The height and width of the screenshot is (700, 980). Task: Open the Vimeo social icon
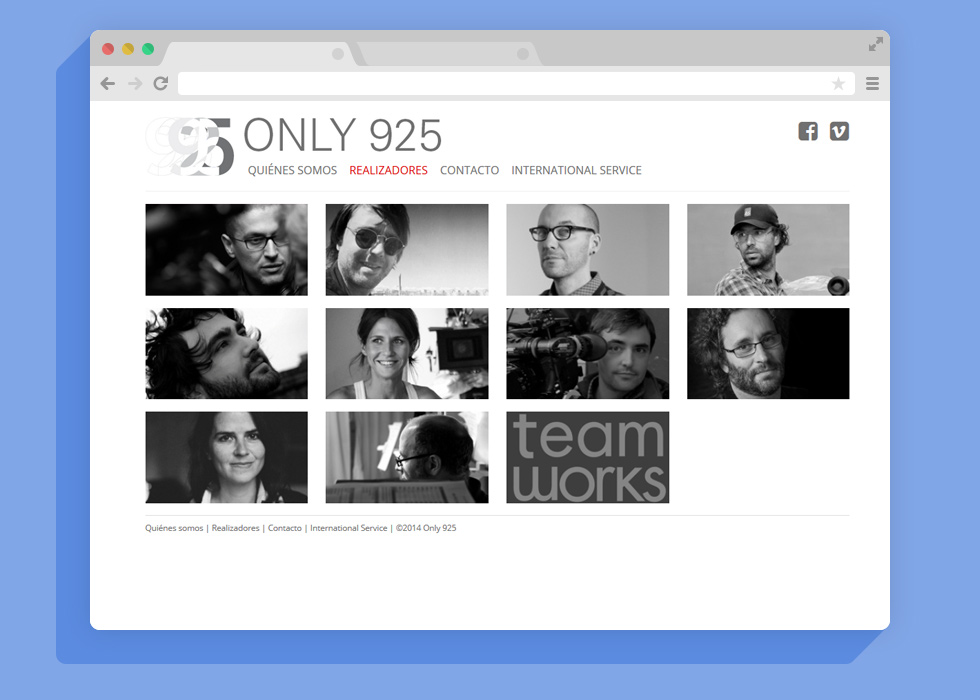(x=839, y=131)
